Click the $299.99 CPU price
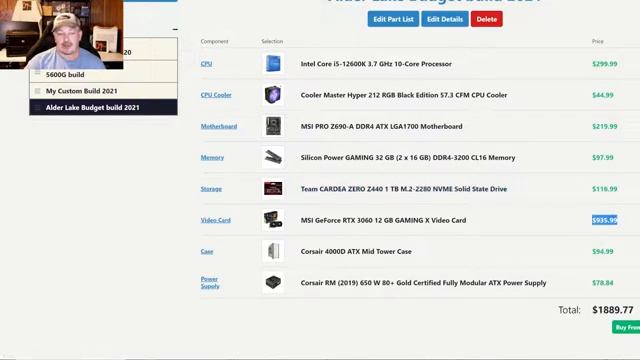The height and width of the screenshot is (360, 640). click(604, 64)
